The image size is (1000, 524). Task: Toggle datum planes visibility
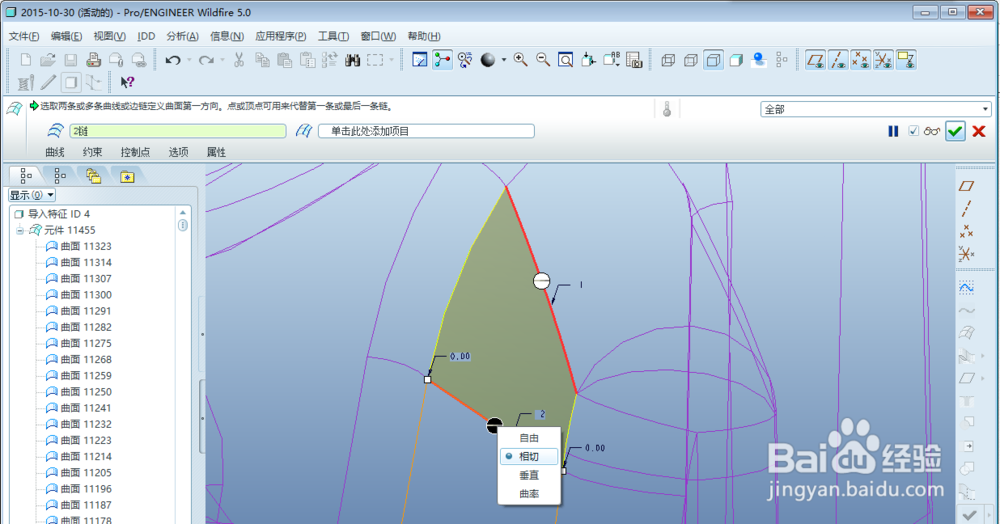(815, 60)
